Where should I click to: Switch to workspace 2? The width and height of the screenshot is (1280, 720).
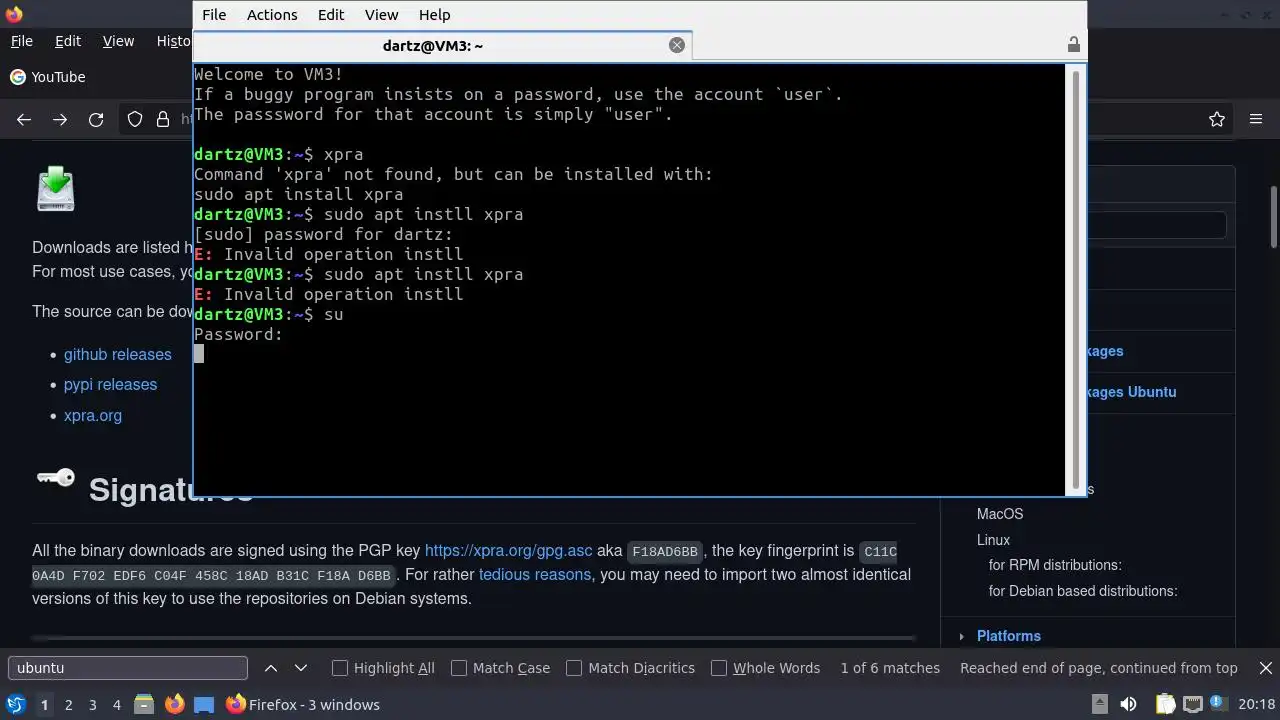point(69,705)
